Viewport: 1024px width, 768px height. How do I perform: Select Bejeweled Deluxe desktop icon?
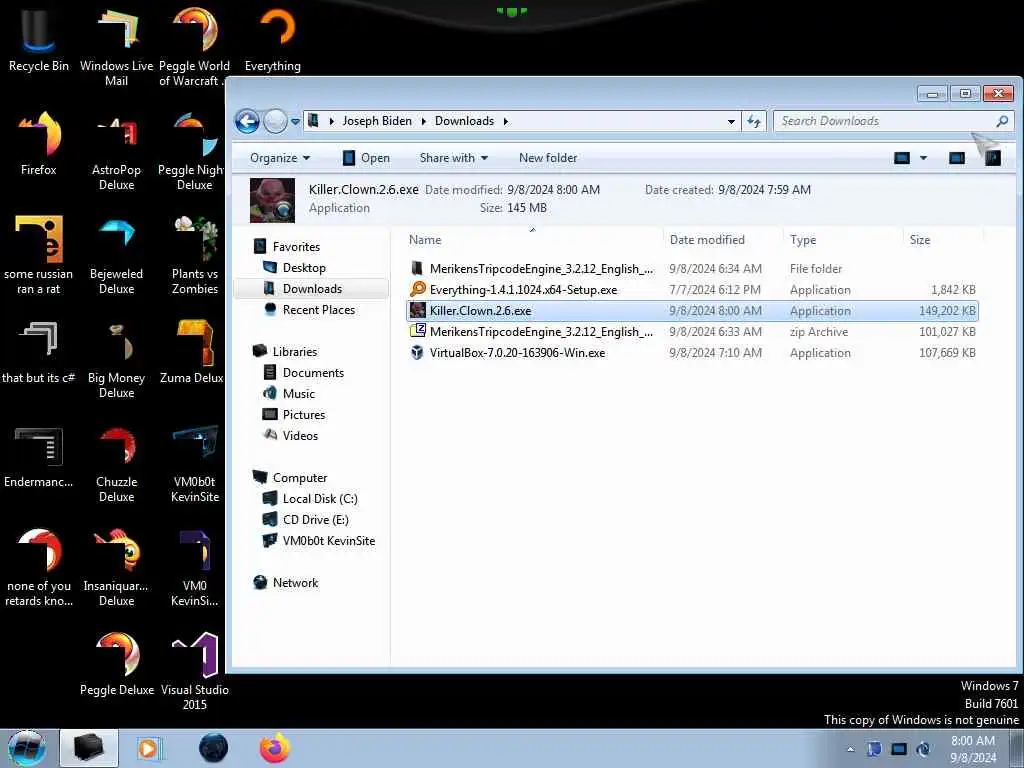coord(116,256)
